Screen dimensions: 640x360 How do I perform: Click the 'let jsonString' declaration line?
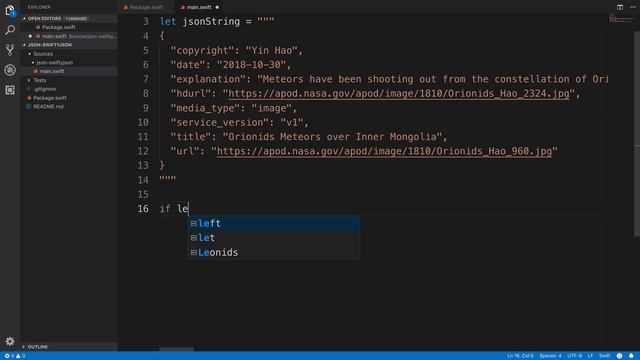(x=217, y=22)
